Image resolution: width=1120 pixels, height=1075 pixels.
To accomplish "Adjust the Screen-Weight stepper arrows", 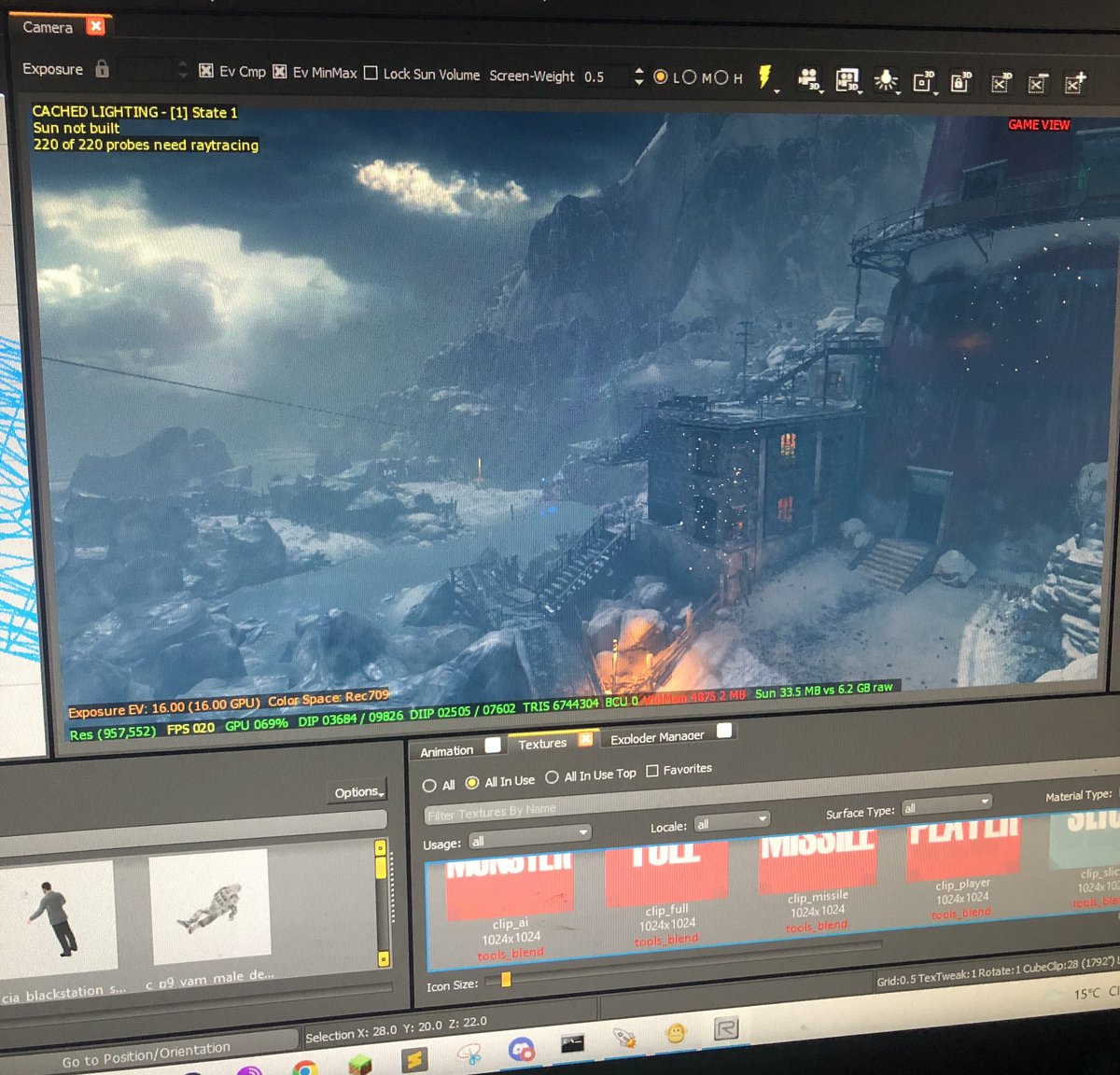I will pos(638,76).
